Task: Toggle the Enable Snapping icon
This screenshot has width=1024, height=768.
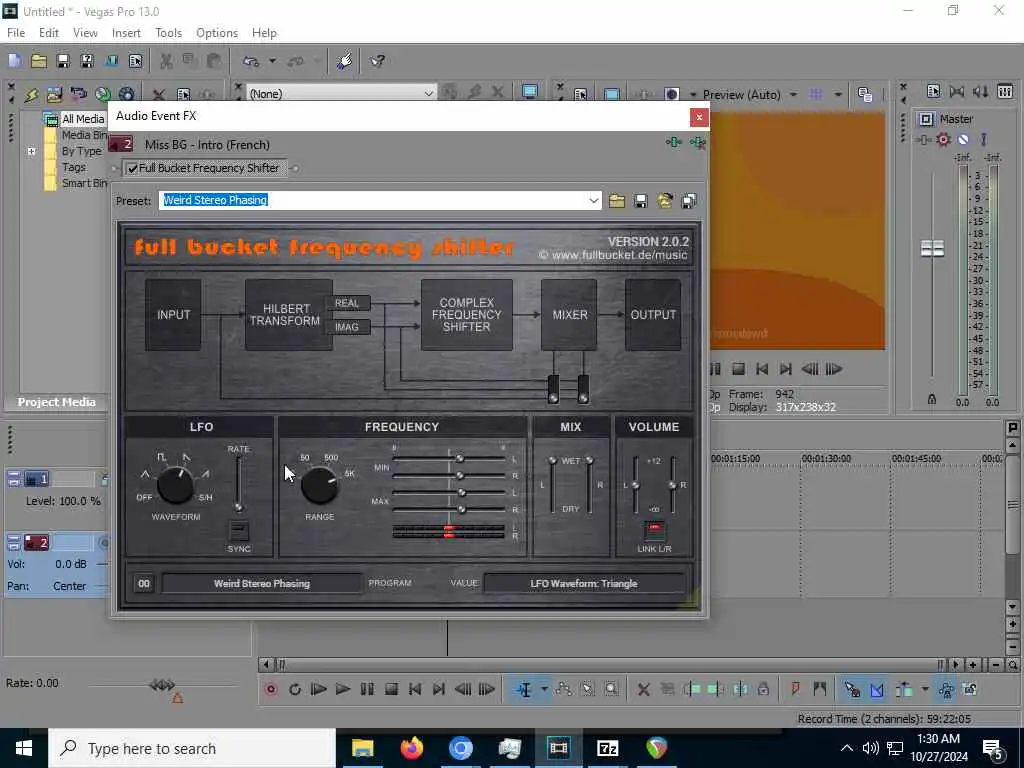Action: pos(852,689)
